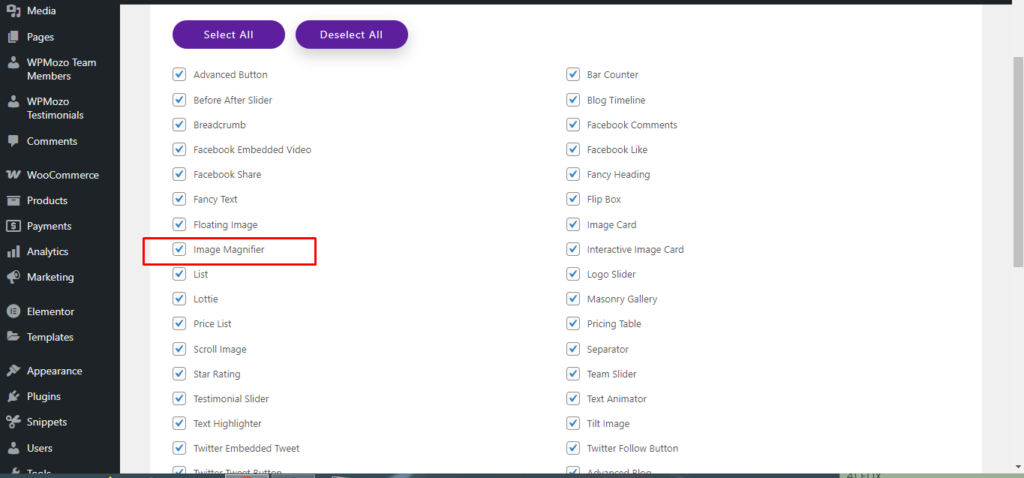Image resolution: width=1024 pixels, height=478 pixels.
Task: Click the Products box icon
Action: [13, 201]
